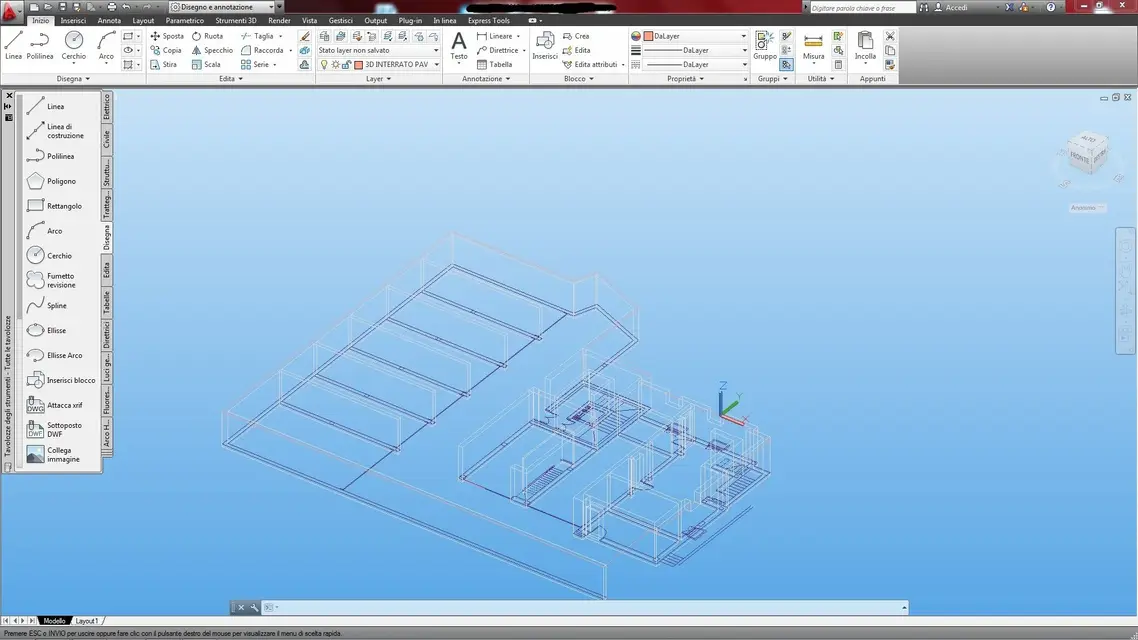The image size is (1138, 640).
Task: Open the Civile palette tab
Action: 107,139
